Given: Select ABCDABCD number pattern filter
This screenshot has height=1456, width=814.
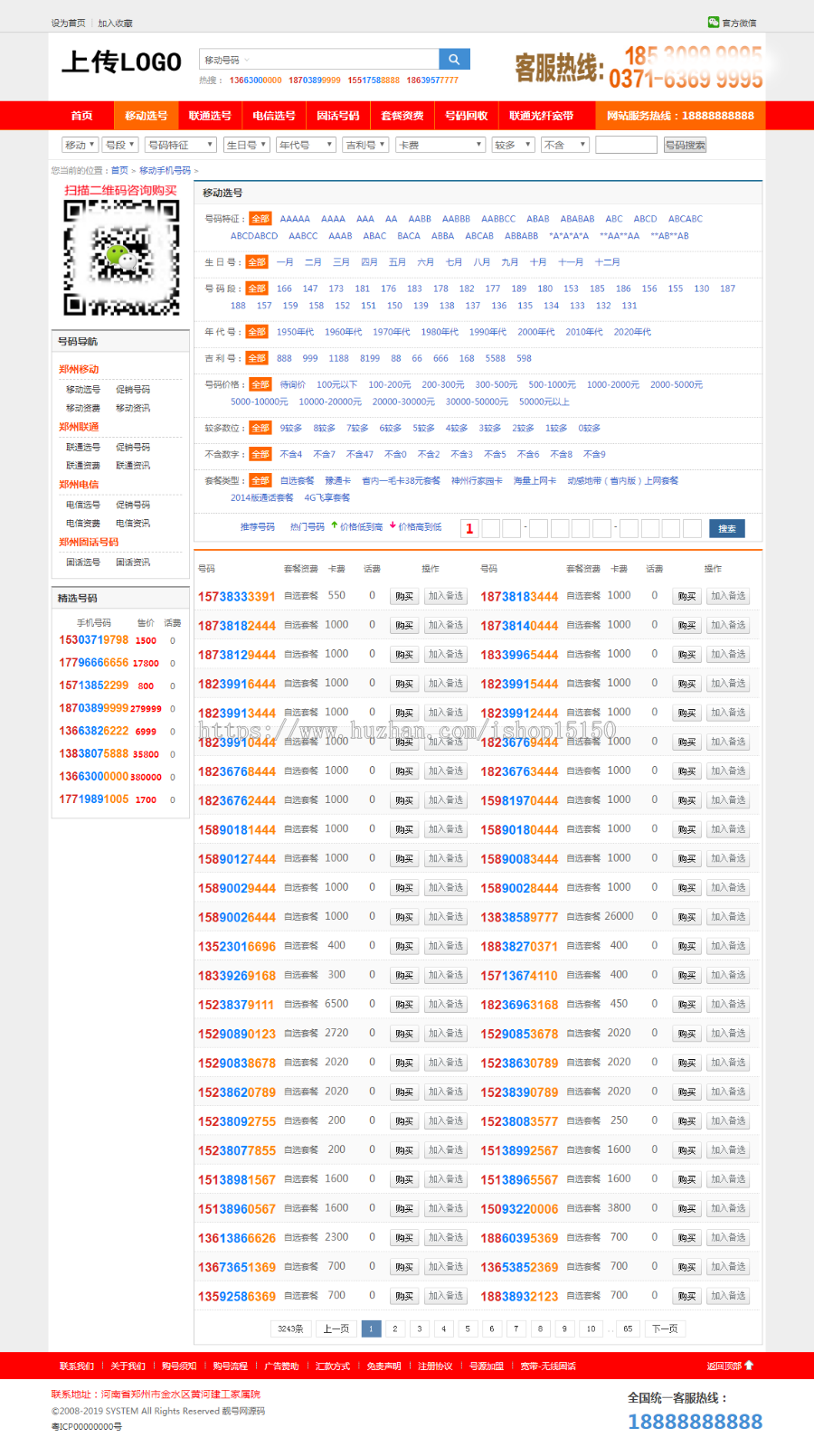Looking at the screenshot, I should pyautogui.click(x=254, y=236).
